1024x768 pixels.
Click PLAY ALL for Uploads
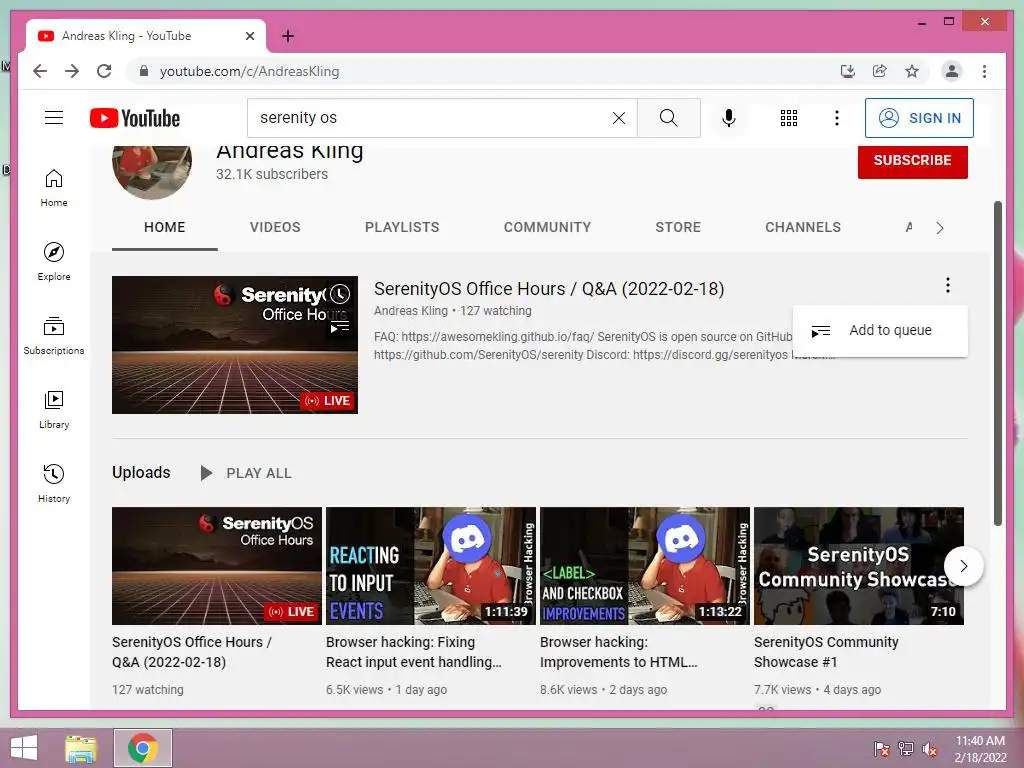[246, 473]
